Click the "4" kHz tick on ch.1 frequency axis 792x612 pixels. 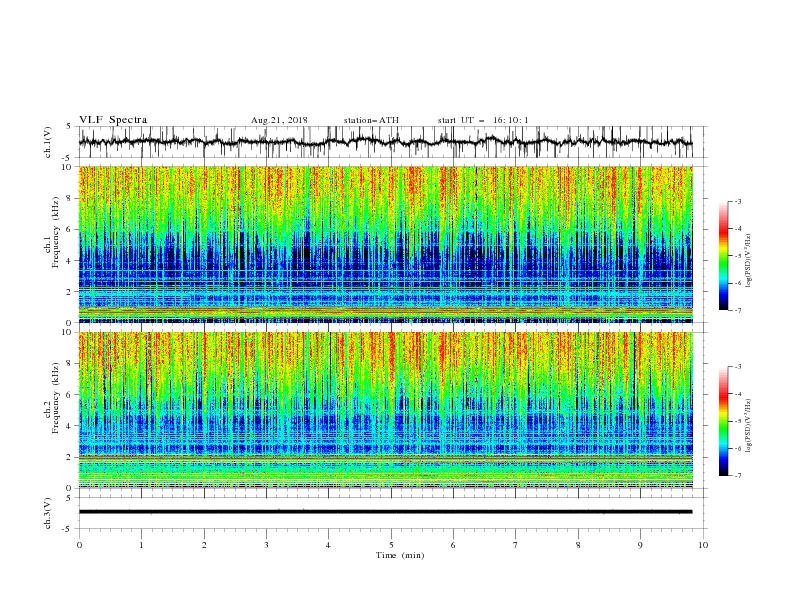tap(70, 261)
